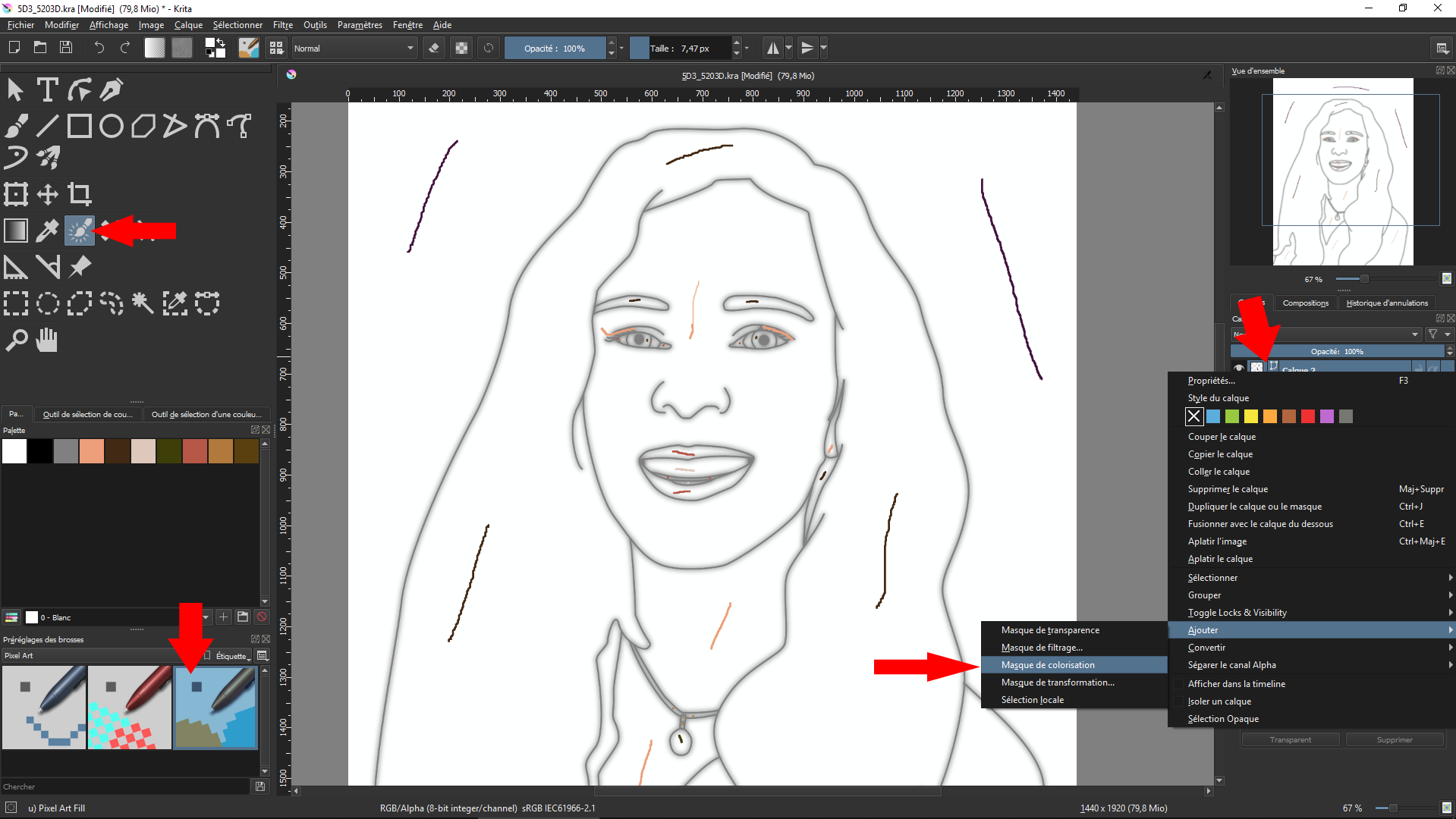Select the Move tool
Viewport: 1456px width, 819px height.
pos(47,194)
